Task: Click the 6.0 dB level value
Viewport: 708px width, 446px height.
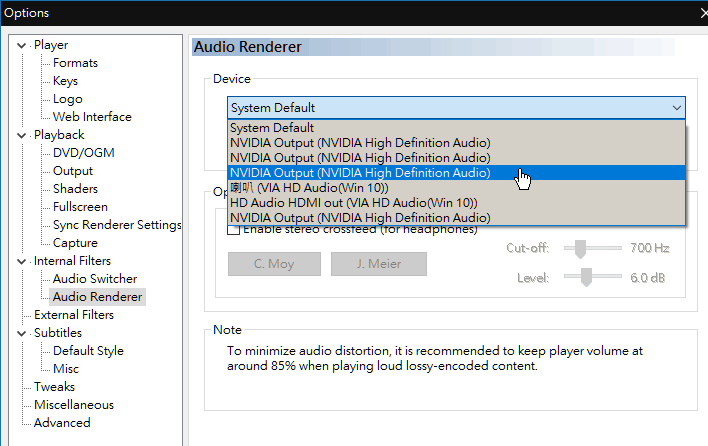Action: coord(647,278)
